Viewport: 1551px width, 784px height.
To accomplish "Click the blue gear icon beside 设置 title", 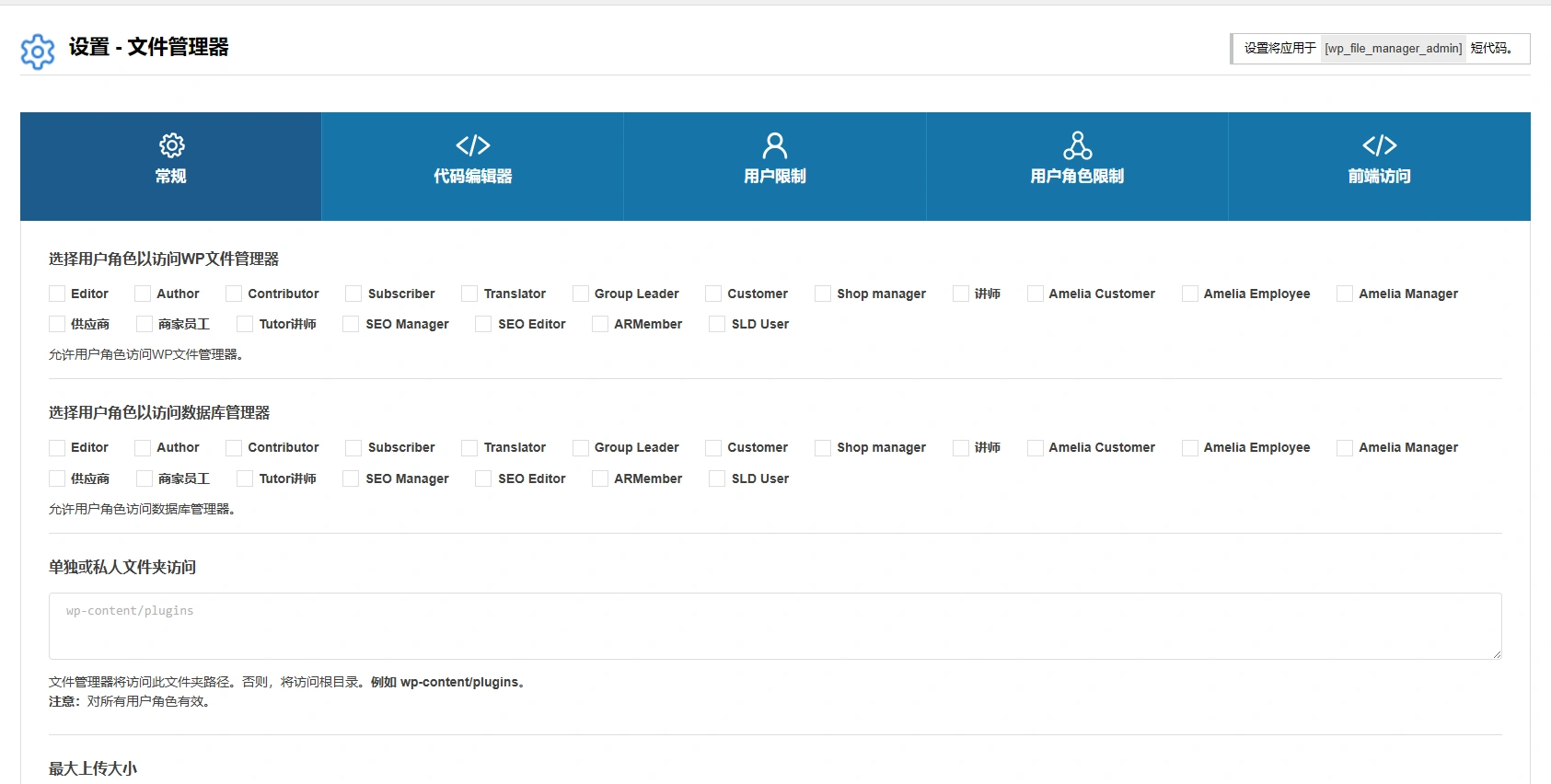I will 38,52.
